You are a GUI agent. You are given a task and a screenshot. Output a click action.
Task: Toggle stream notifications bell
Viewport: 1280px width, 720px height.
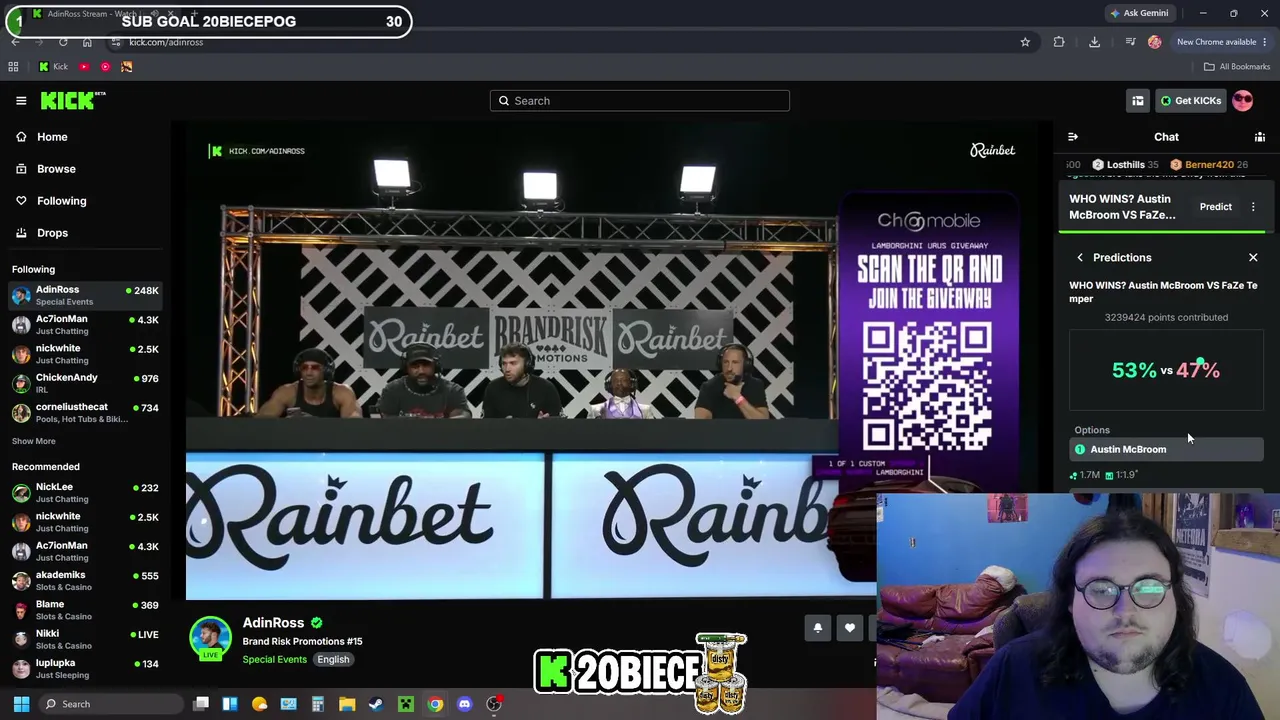817,628
